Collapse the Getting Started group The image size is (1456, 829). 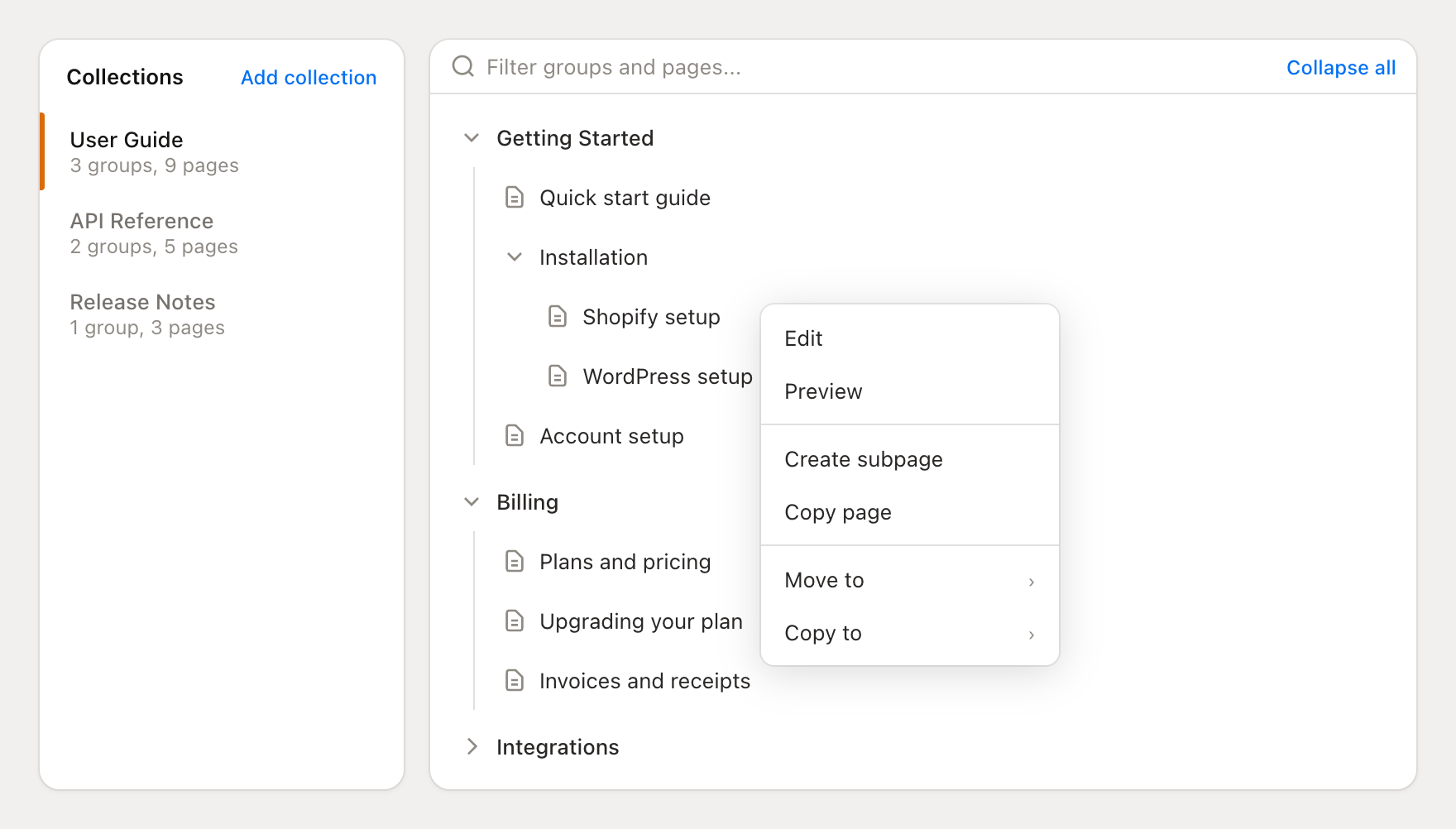click(472, 138)
